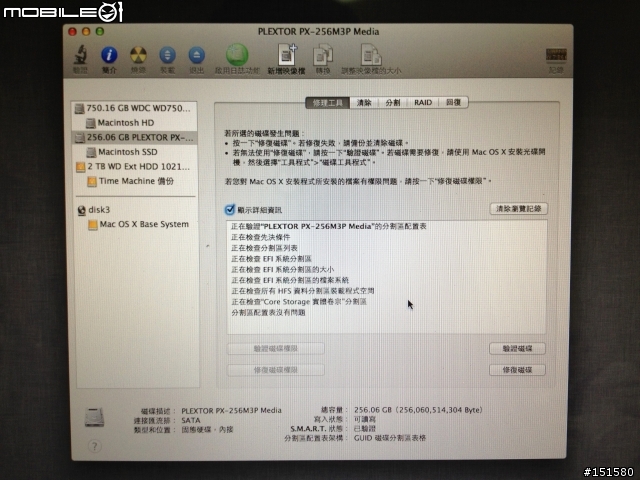Click the log line mentioning Core Storage

point(299,302)
